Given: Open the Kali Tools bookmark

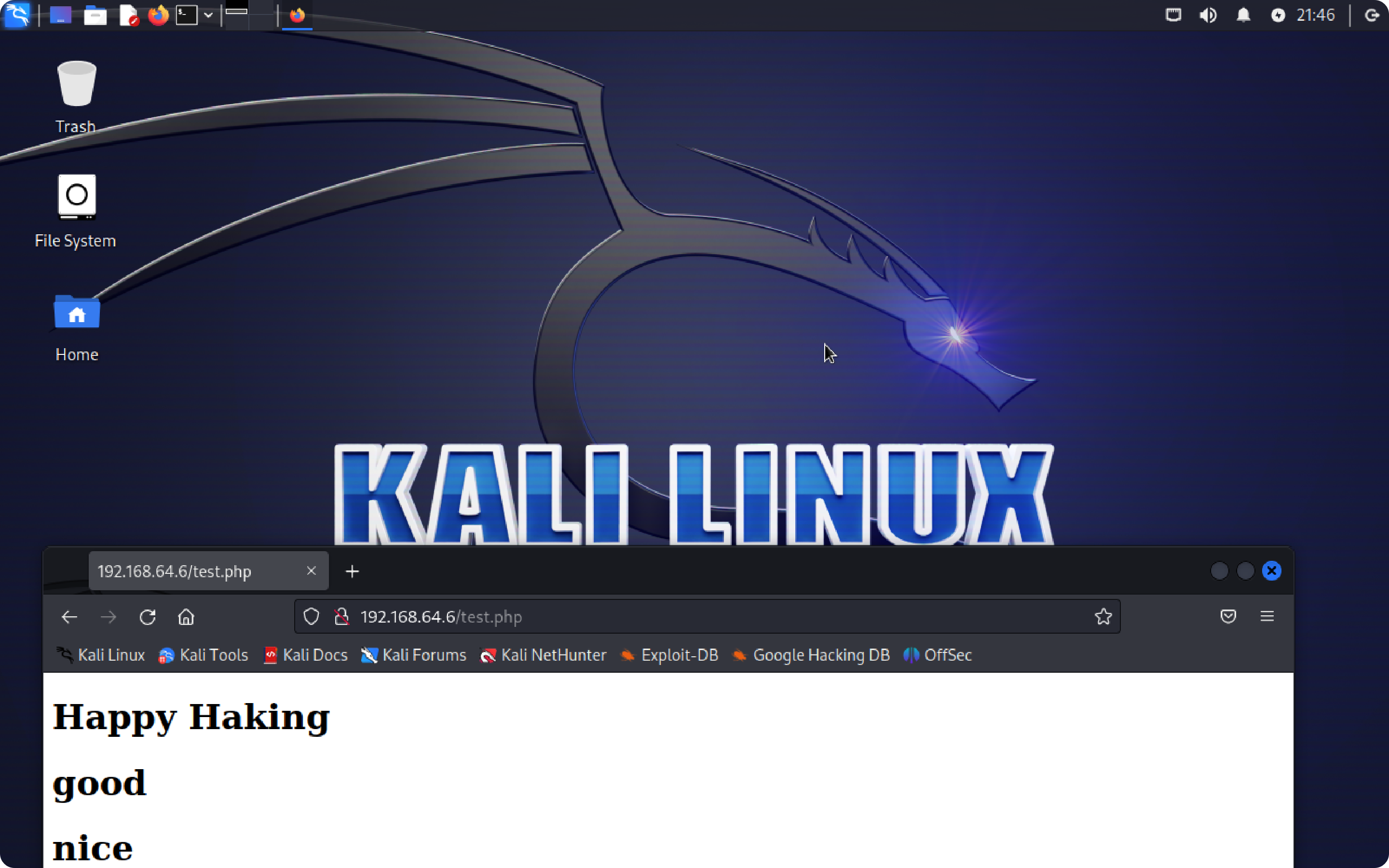Looking at the screenshot, I should click(203, 655).
